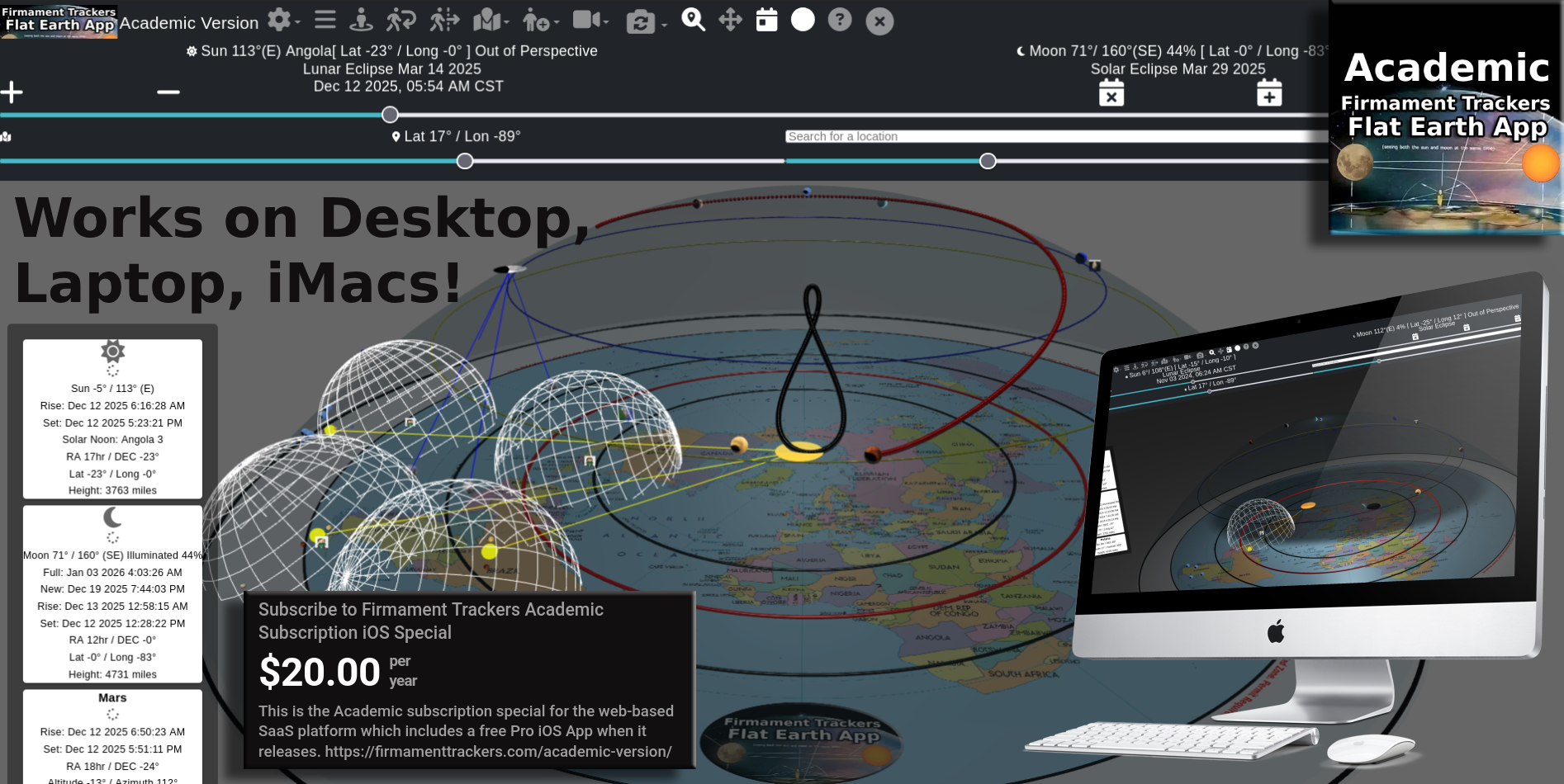Click the Mars heading in info panel
The width and height of the screenshot is (1564, 784).
pyautogui.click(x=112, y=698)
